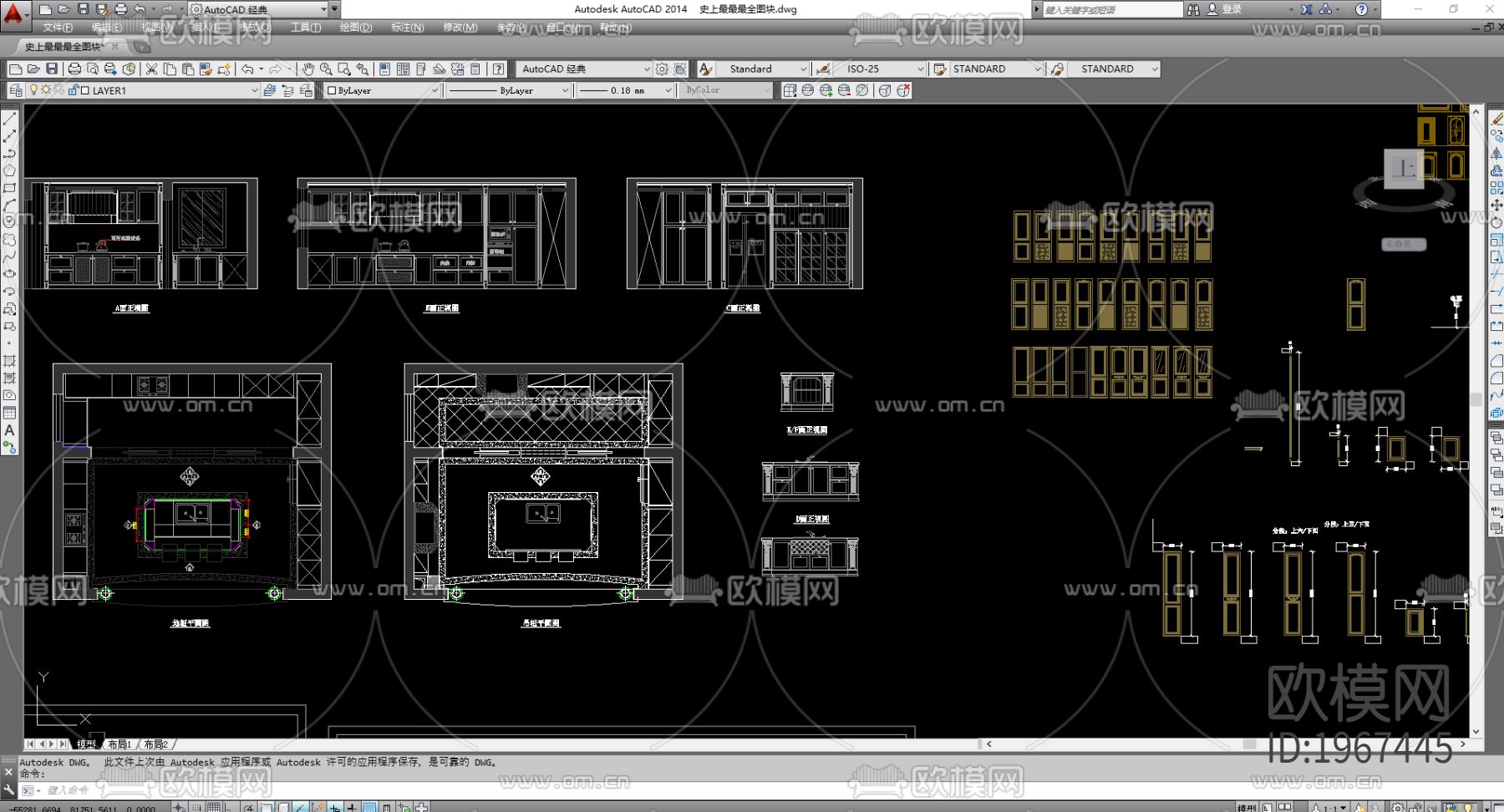Click the Workspace Settings gear icon
1504x812 pixels.
[x=662, y=69]
